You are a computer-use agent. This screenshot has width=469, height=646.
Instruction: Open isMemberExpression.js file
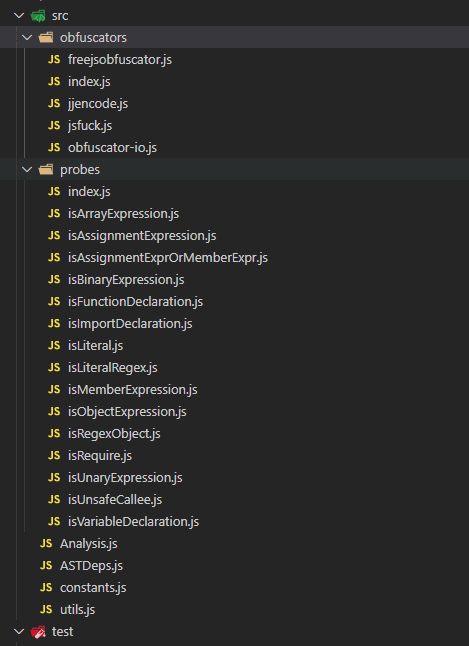tap(133, 390)
